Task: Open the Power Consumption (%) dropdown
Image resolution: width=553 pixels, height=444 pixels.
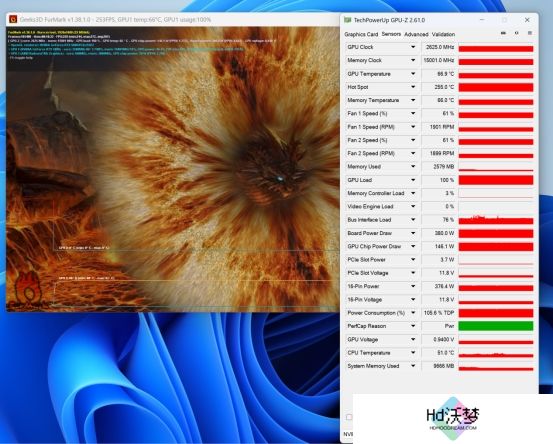Action: click(x=413, y=313)
